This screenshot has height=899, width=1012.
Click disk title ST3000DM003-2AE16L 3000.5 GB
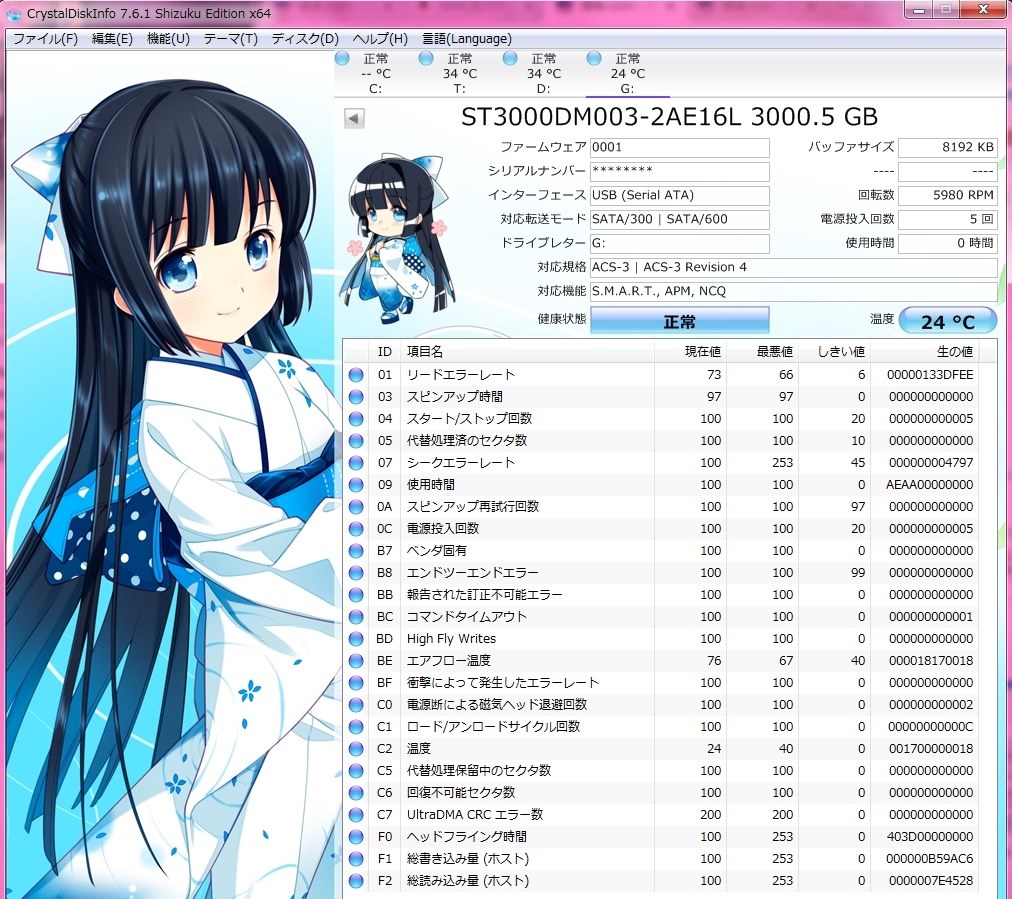point(669,117)
